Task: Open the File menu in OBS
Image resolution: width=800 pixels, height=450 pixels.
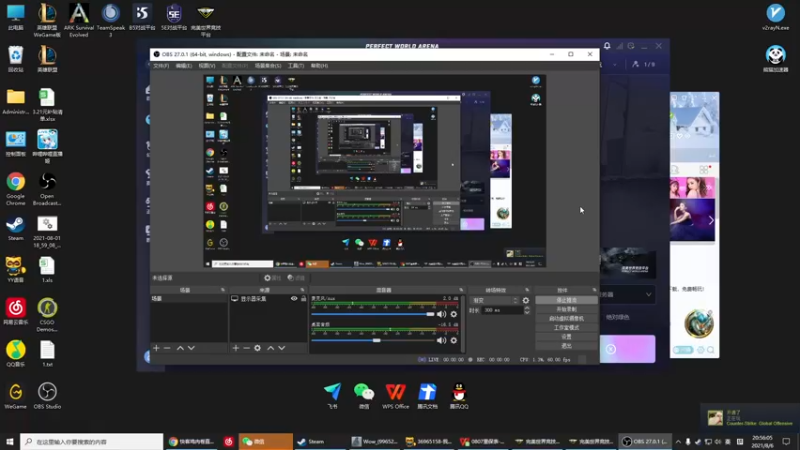Action: (161, 66)
